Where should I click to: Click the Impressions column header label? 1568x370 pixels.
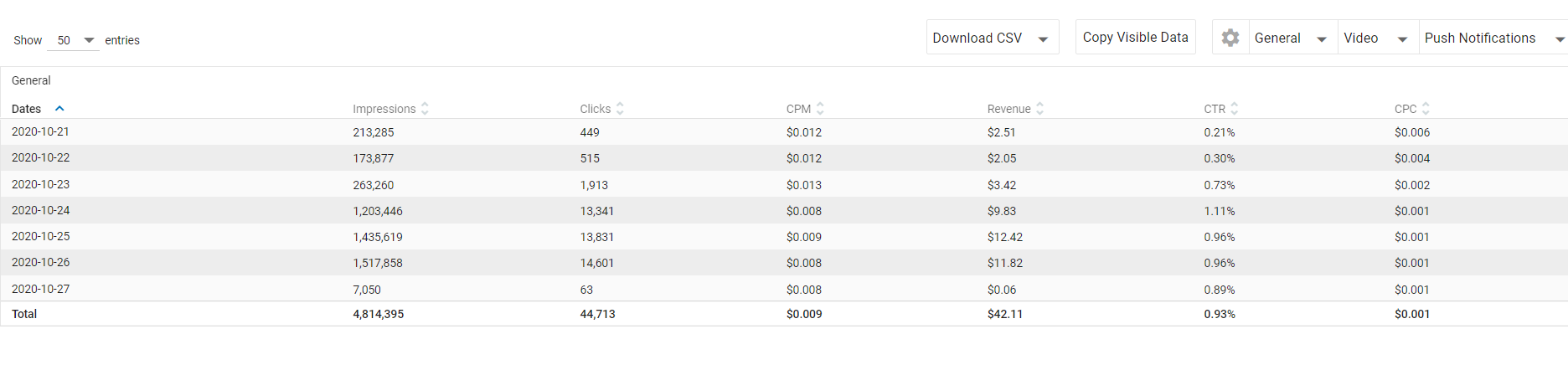pos(384,109)
